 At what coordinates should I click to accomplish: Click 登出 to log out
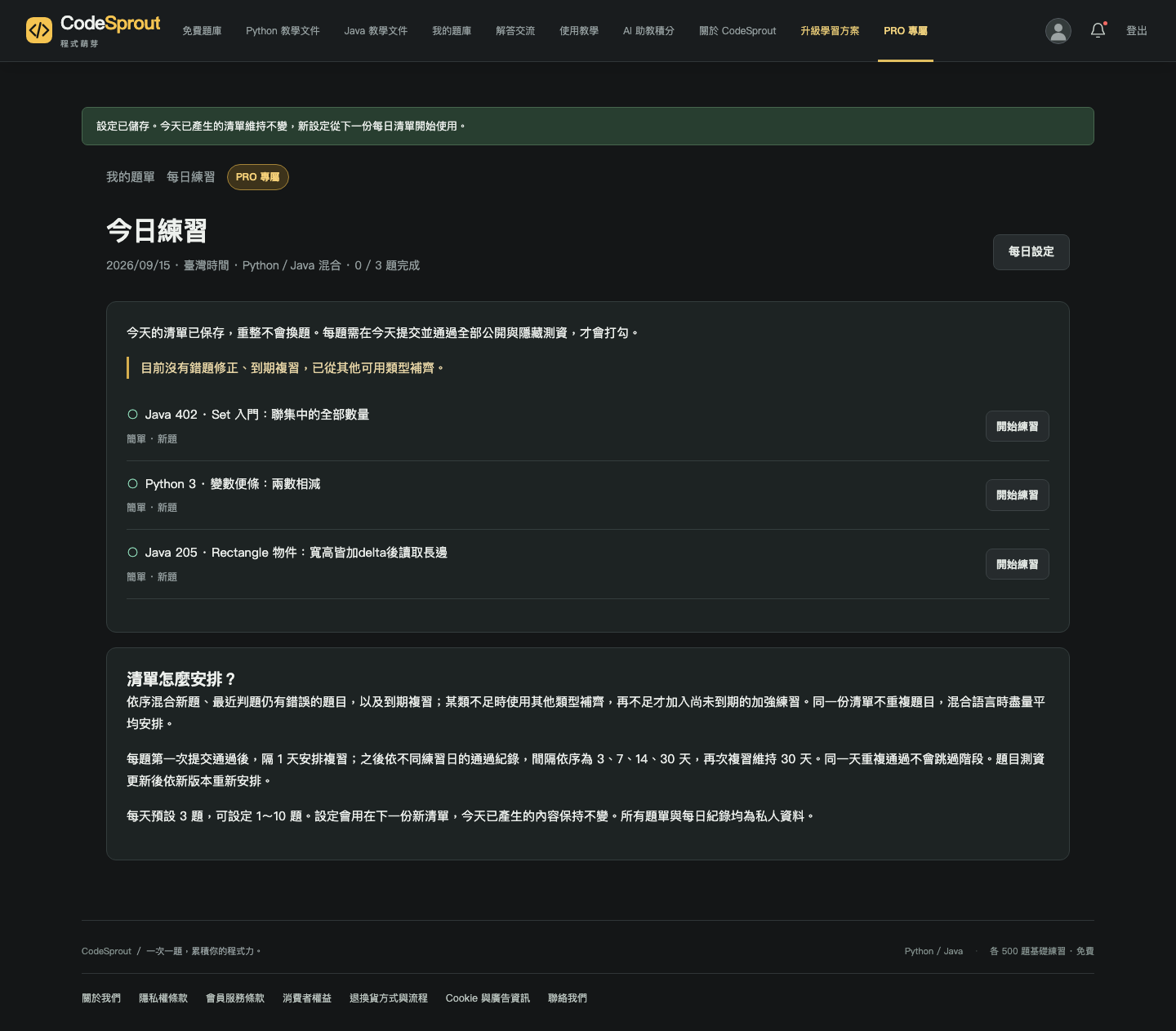point(1137,31)
